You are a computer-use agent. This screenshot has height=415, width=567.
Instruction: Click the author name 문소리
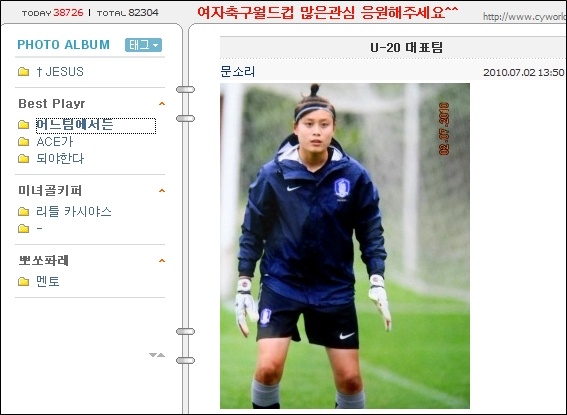[x=238, y=71]
